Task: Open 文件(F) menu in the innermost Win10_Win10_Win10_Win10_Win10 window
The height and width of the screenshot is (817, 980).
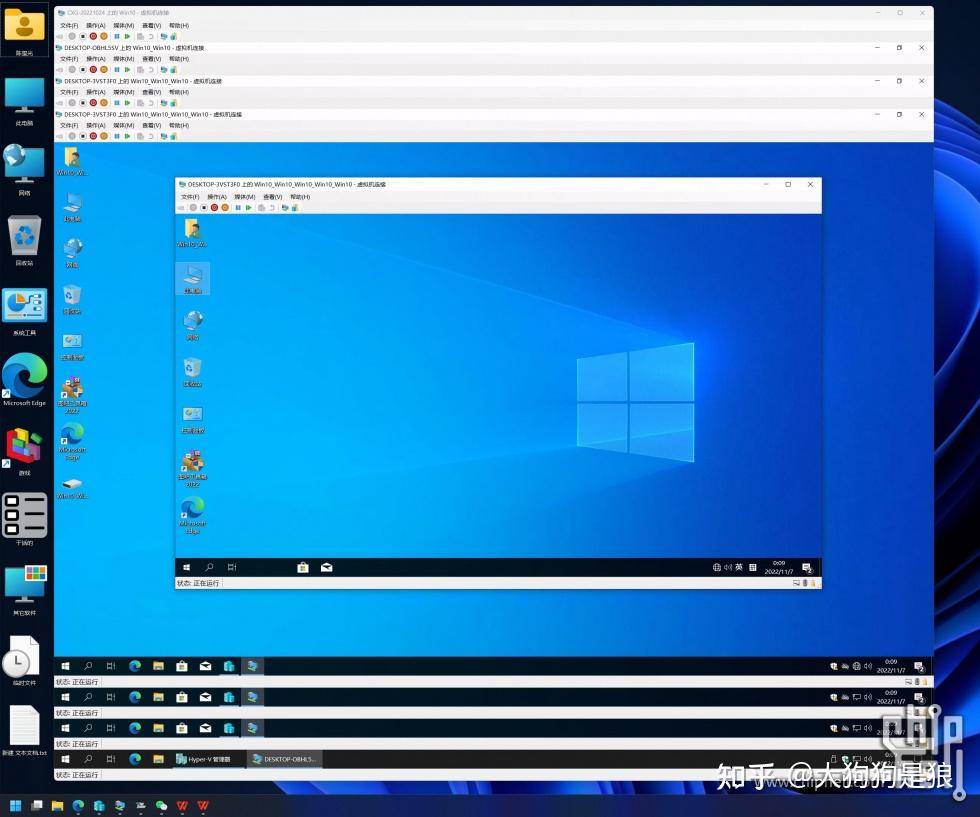Action: (x=190, y=197)
